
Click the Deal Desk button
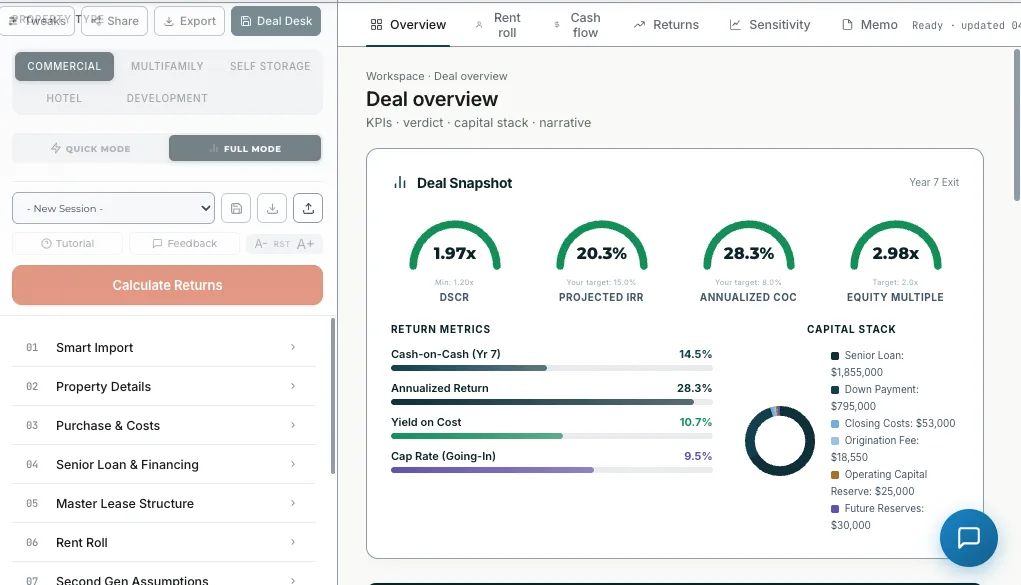(x=276, y=21)
